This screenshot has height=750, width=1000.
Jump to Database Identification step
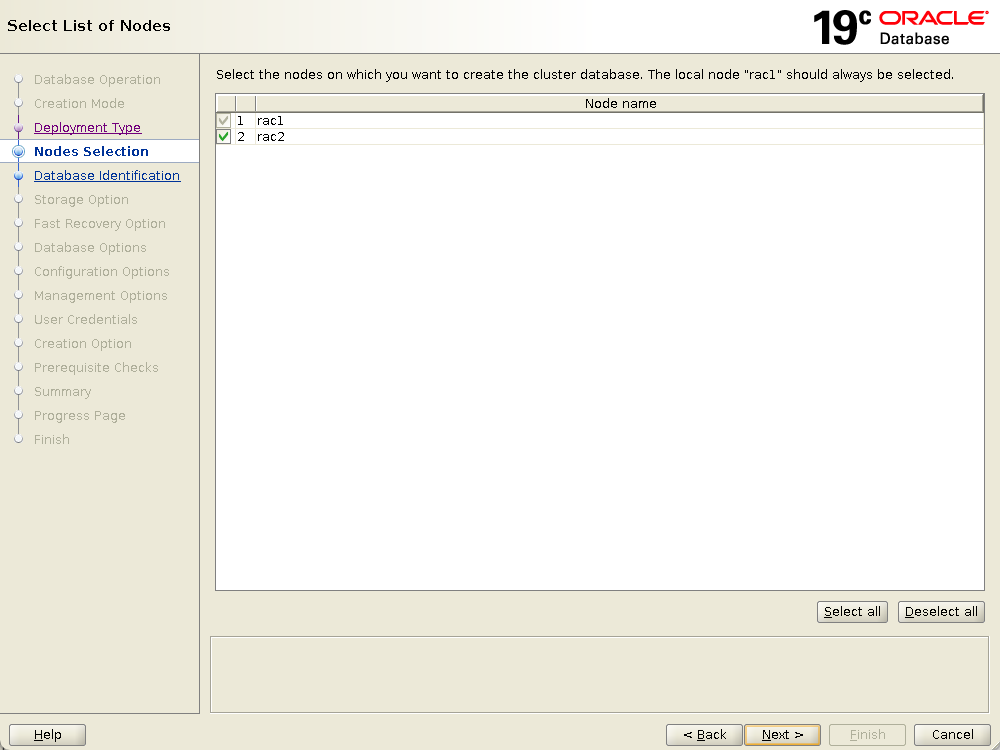tap(107, 176)
